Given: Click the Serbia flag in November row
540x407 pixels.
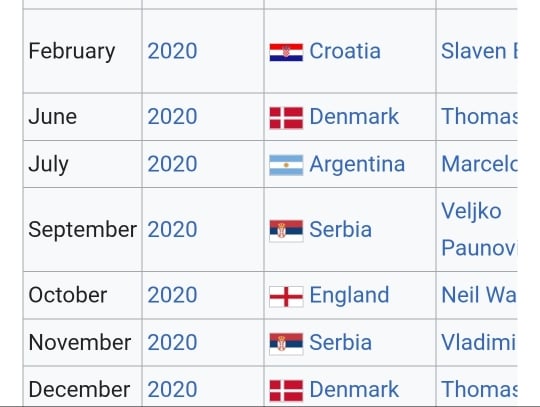Looking at the screenshot, I should coord(286,344).
